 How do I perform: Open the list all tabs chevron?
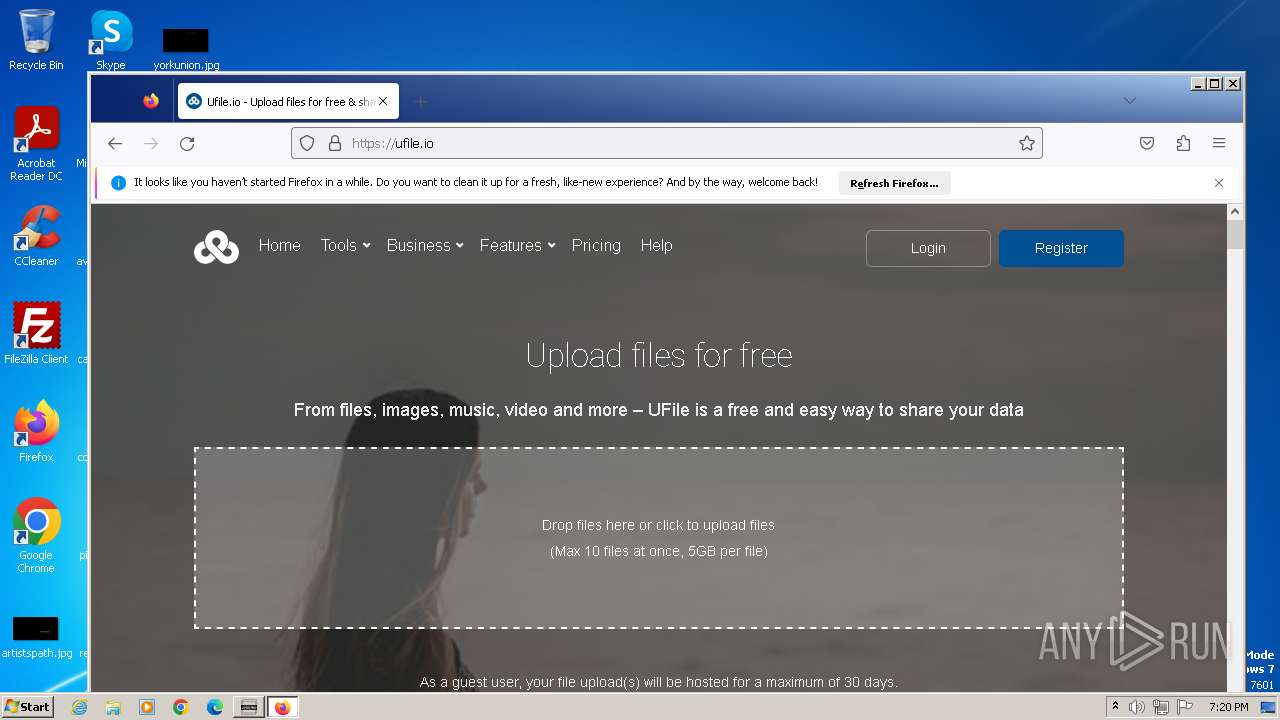point(1129,101)
